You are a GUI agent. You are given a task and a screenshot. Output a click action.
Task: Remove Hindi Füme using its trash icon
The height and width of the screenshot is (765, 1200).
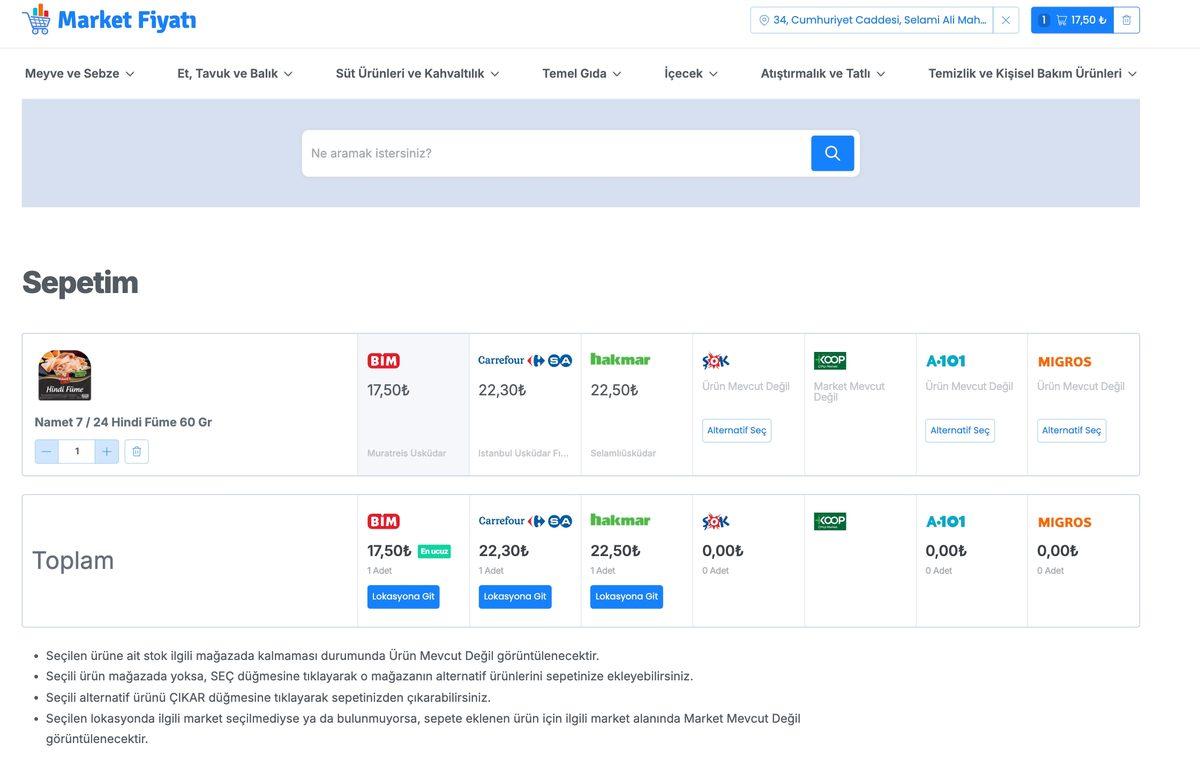135,450
